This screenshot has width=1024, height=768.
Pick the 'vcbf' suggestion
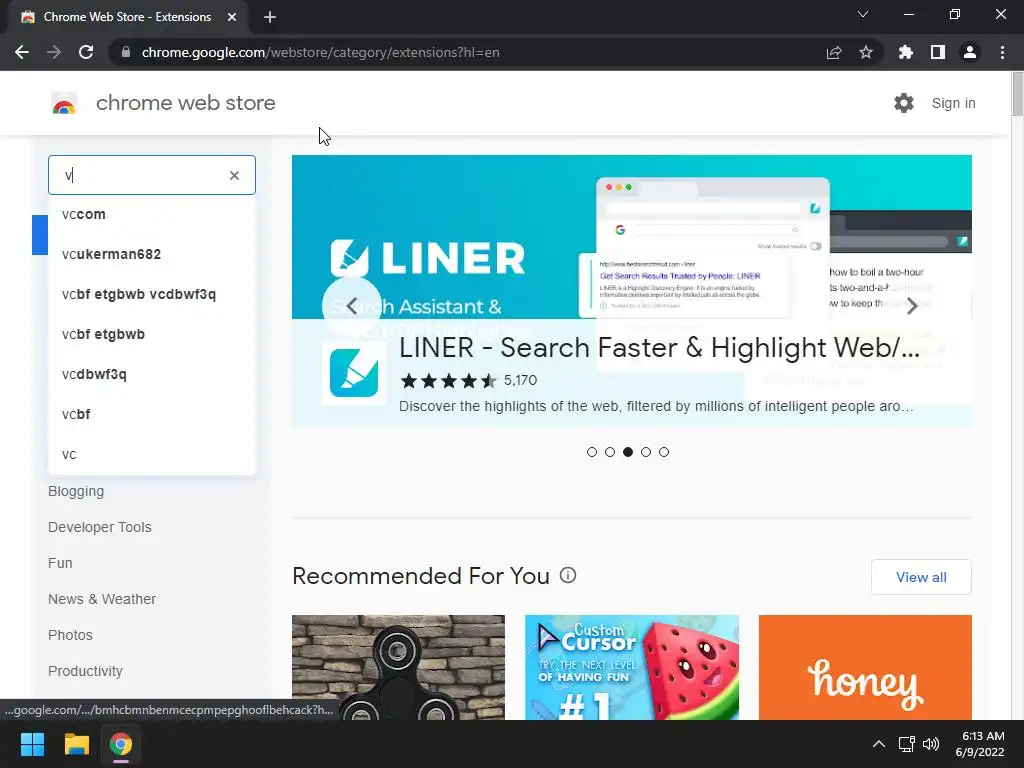pyautogui.click(x=152, y=414)
